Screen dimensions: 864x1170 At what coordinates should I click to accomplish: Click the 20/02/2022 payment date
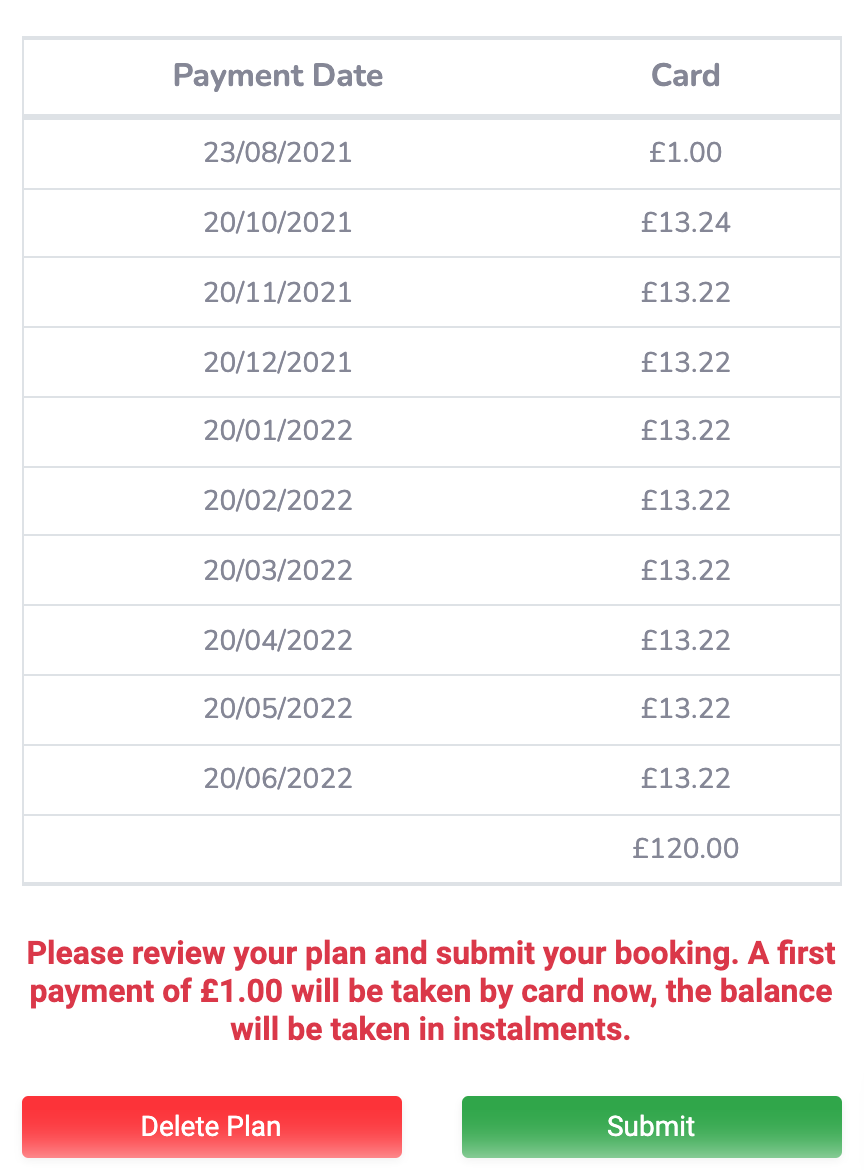(x=278, y=501)
